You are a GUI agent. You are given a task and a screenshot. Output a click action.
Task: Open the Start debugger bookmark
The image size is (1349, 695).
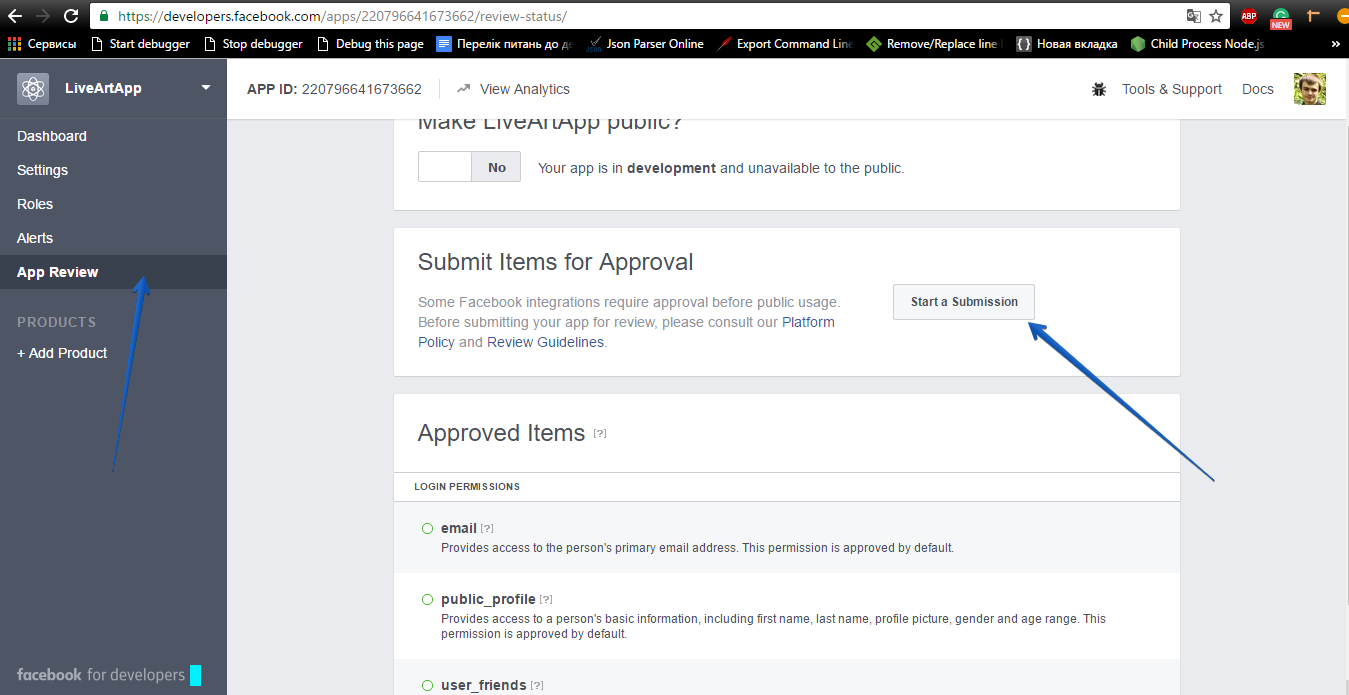pos(140,44)
